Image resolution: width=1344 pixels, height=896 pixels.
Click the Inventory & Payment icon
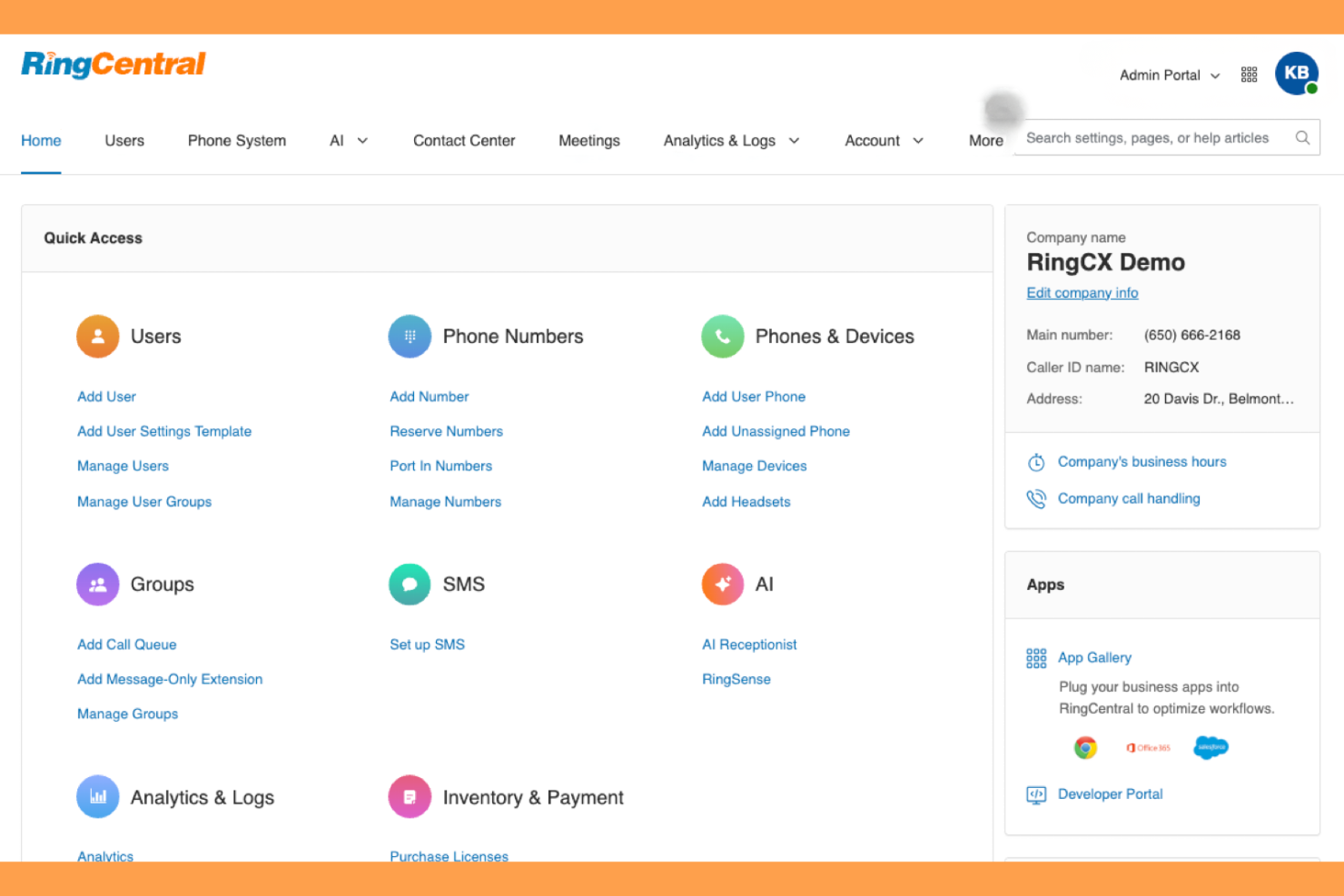(410, 796)
